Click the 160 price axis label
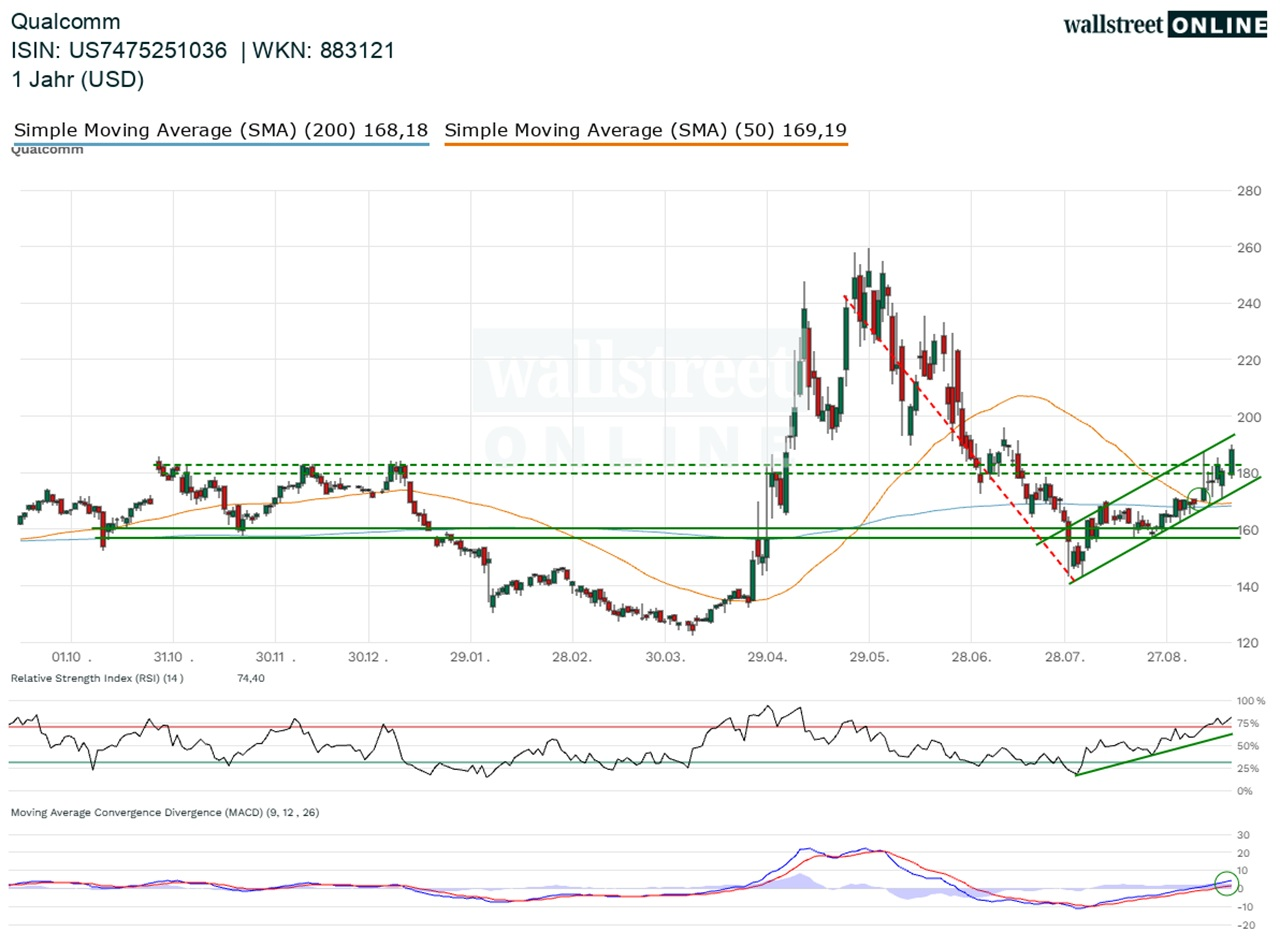Screen dimensions: 1280x940 pyautogui.click(x=1248, y=530)
